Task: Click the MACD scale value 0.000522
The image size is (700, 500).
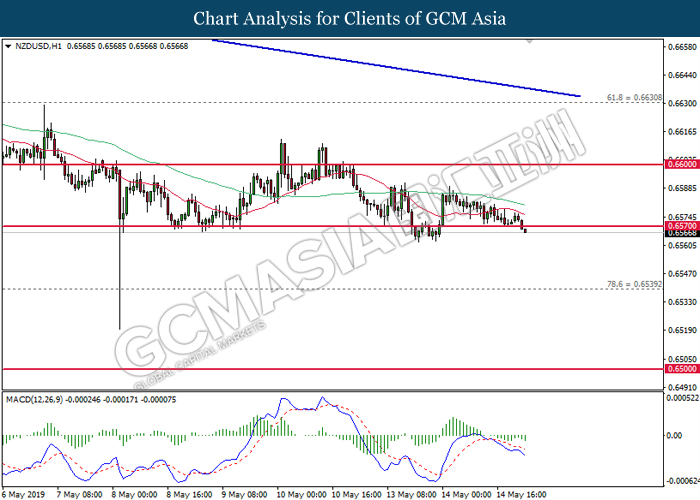Action: (x=683, y=398)
